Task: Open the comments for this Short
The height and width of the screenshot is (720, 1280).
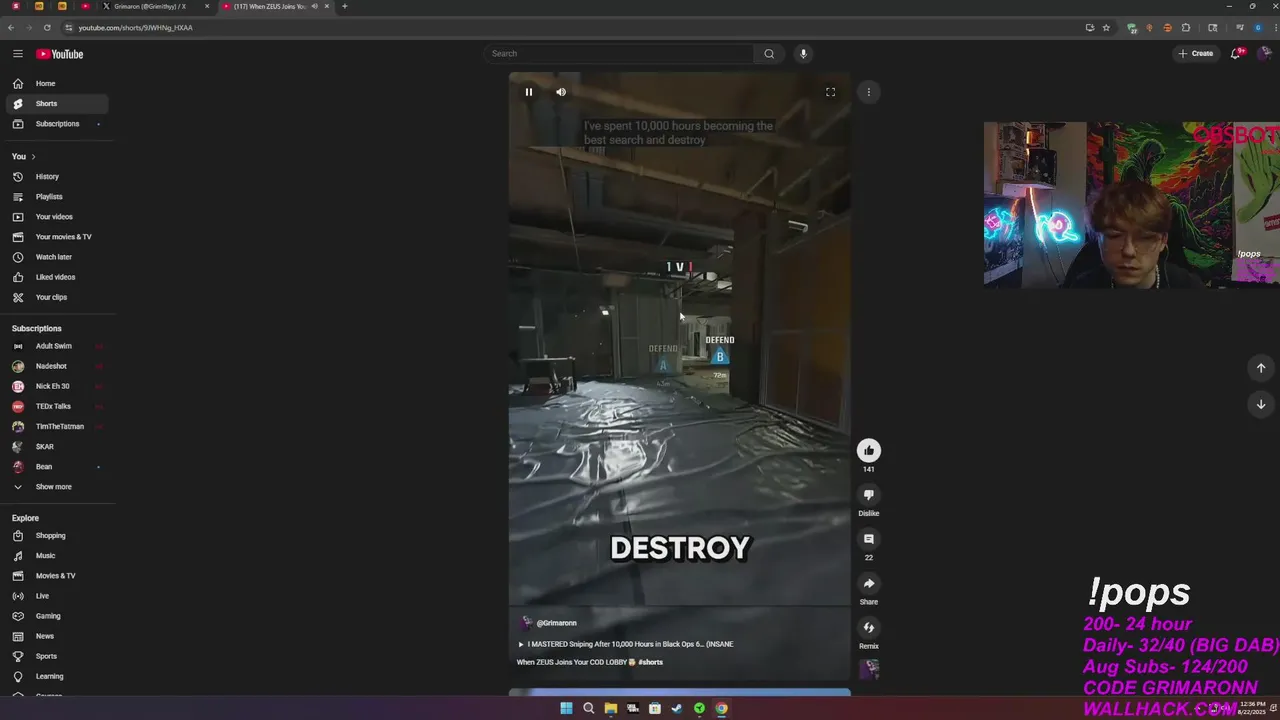Action: 868,539
